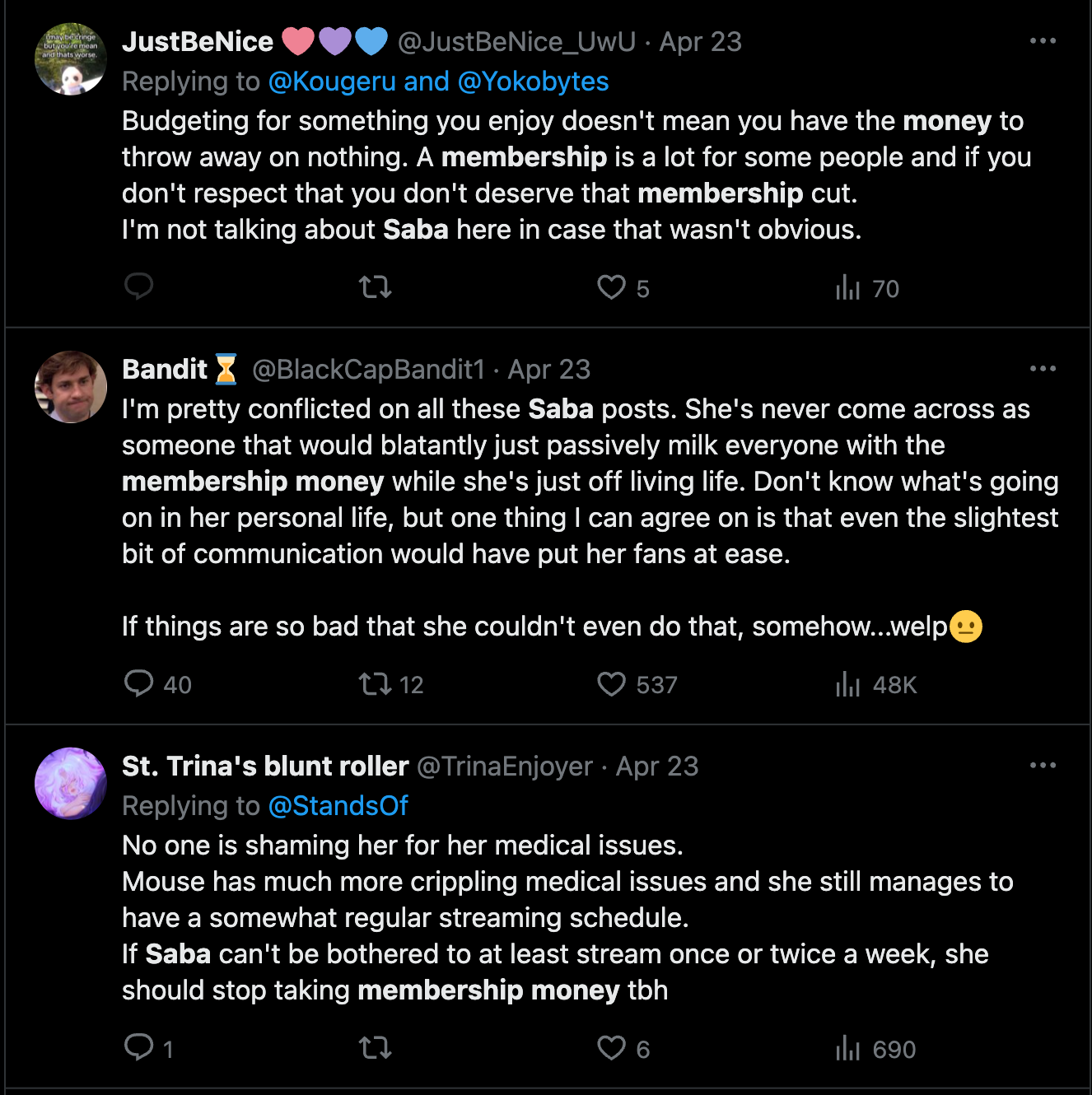This screenshot has width=1092, height=1095.
Task: Retweet Bandit's post with 12 retweets
Action: [x=391, y=683]
